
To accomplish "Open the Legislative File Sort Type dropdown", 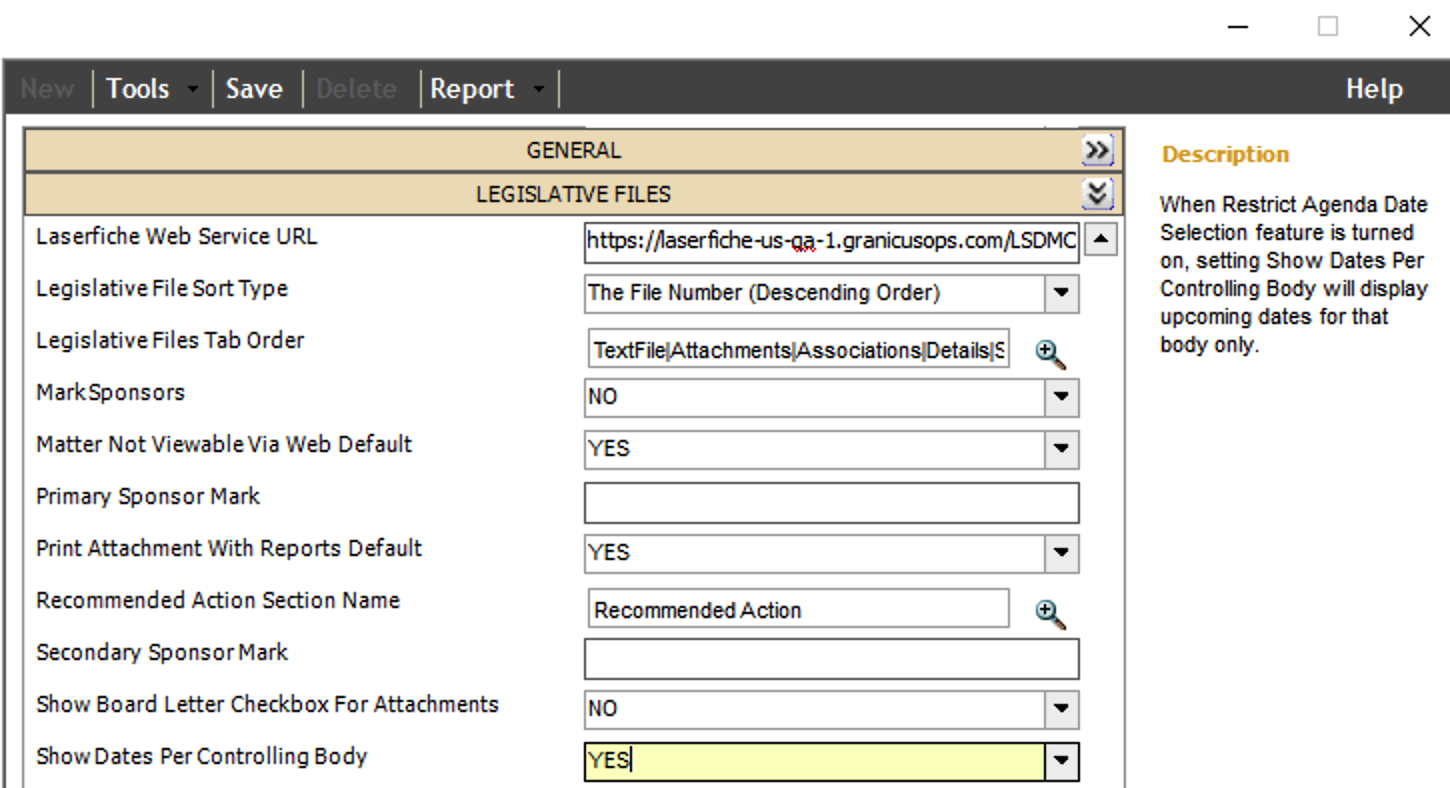I will tap(1061, 294).
